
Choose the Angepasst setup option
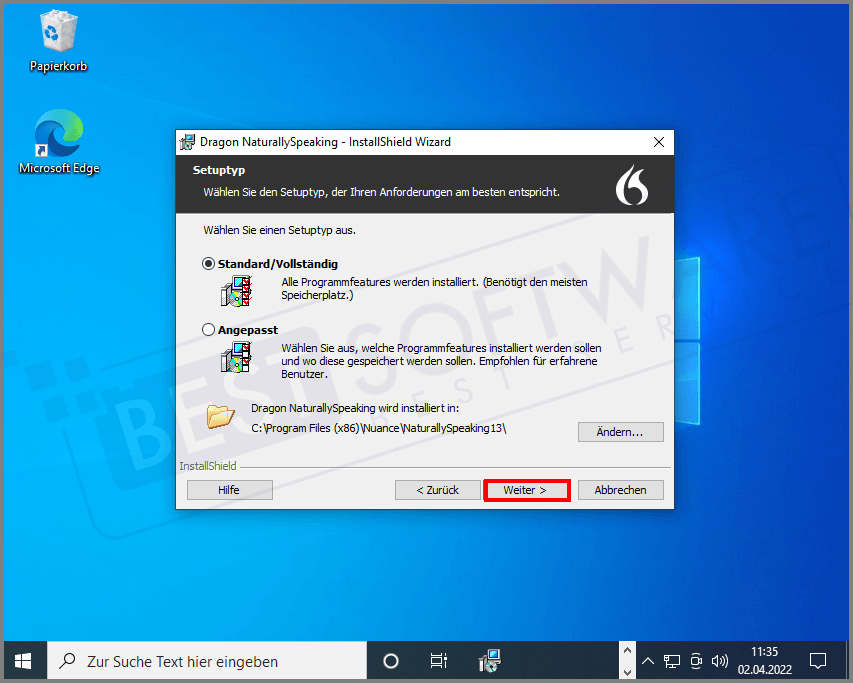pyautogui.click(x=208, y=329)
